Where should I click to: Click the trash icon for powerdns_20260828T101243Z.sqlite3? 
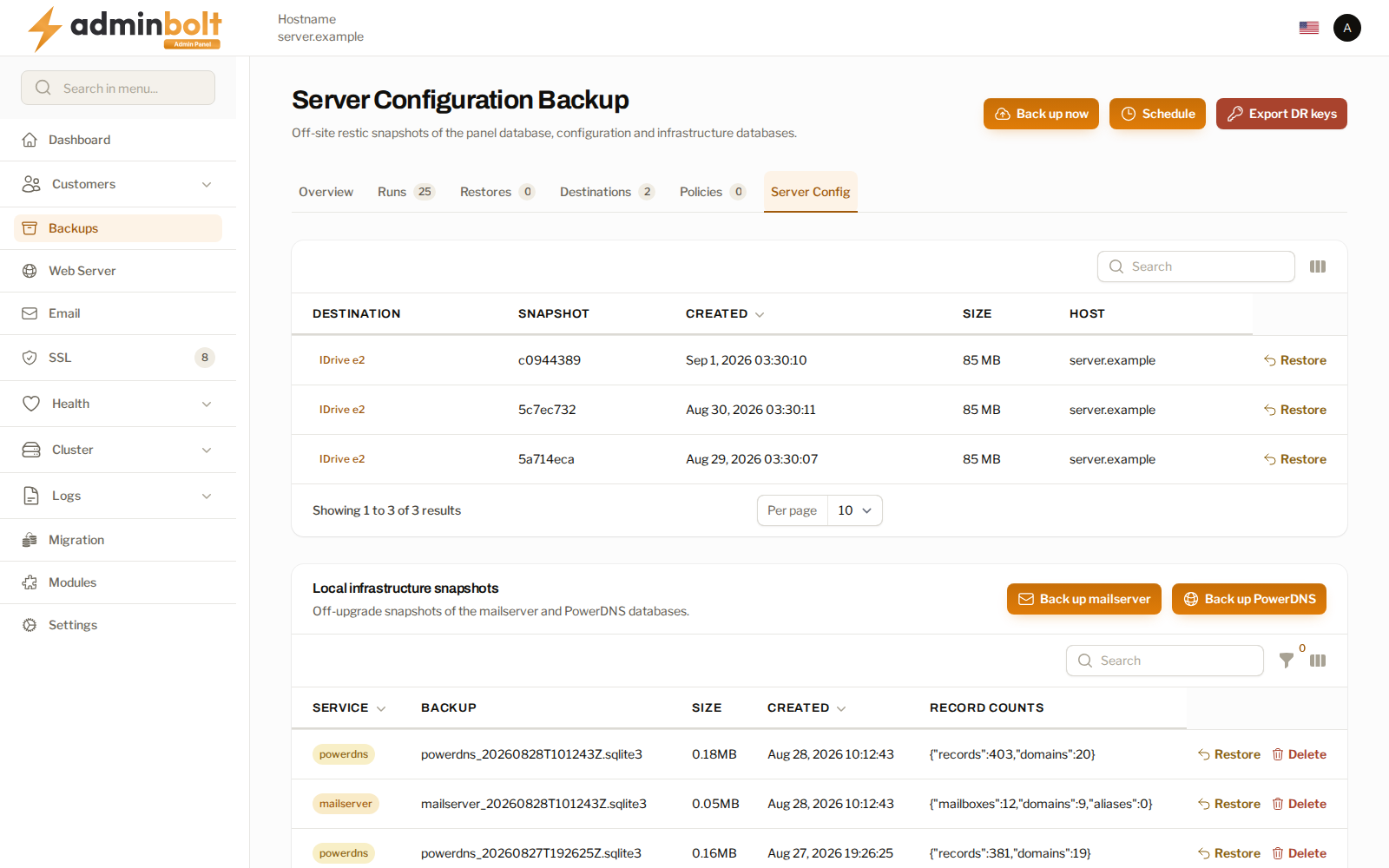[1278, 754]
